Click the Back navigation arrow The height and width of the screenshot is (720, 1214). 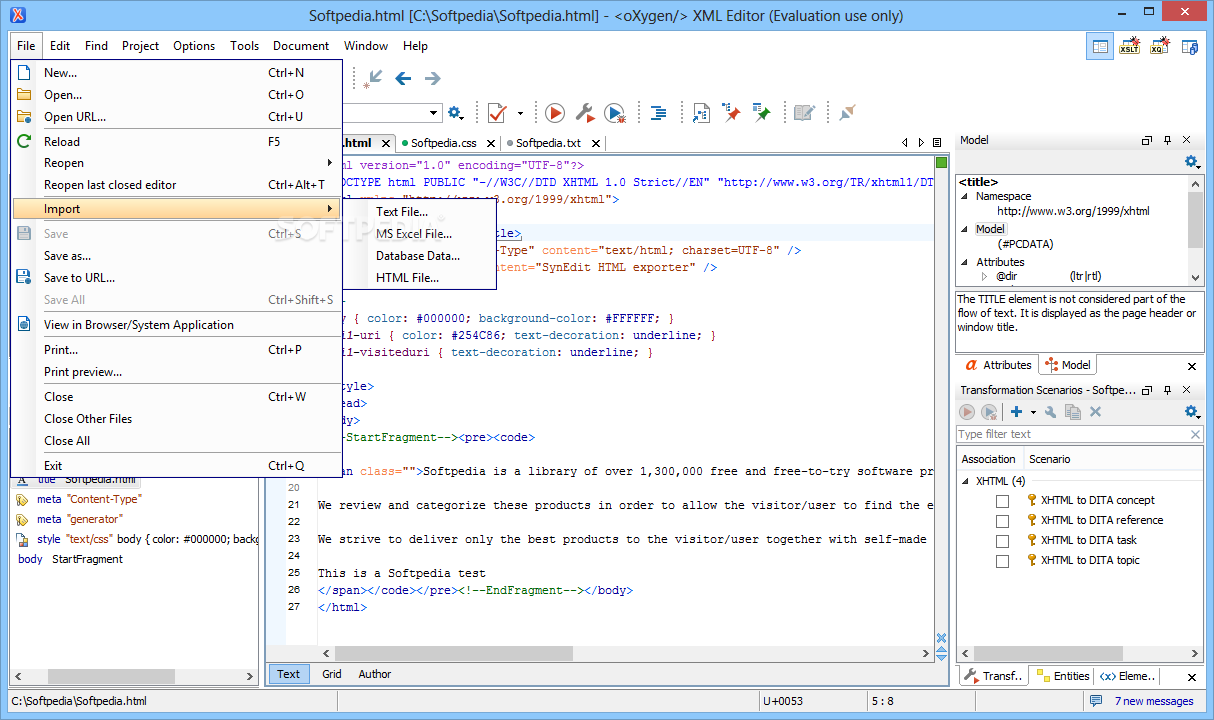pos(403,78)
